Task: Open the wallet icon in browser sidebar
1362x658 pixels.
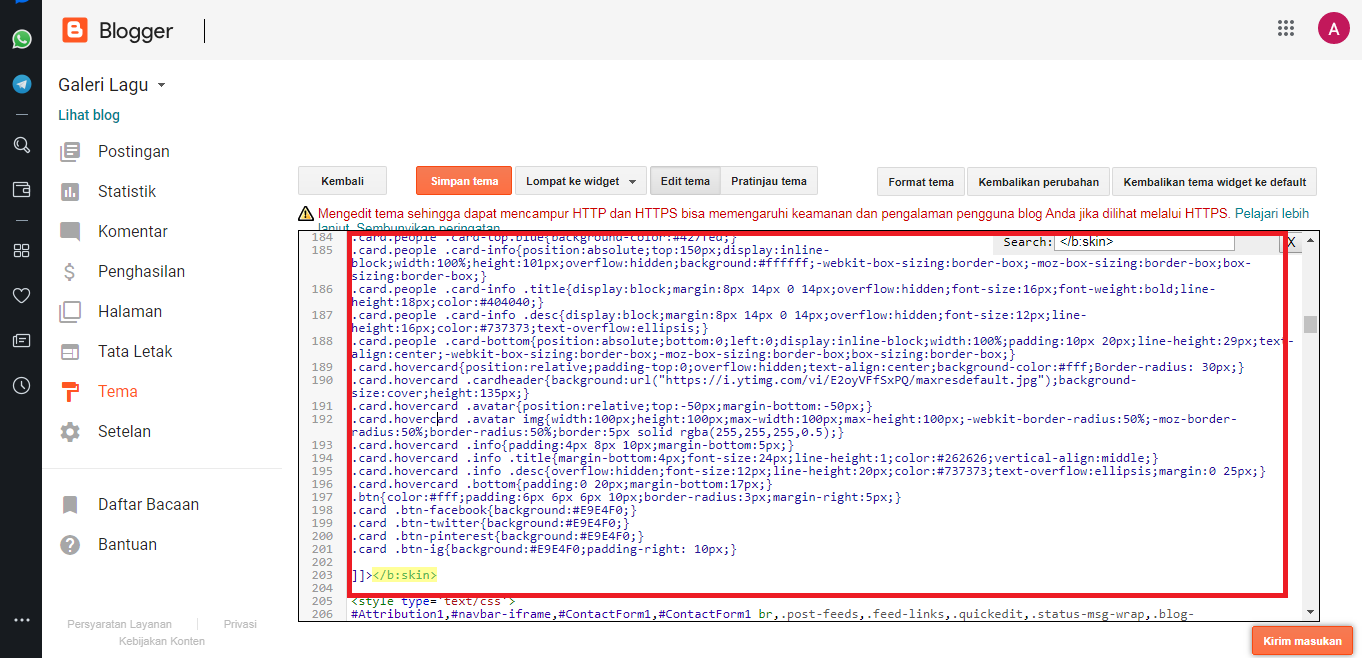Action: (x=21, y=189)
